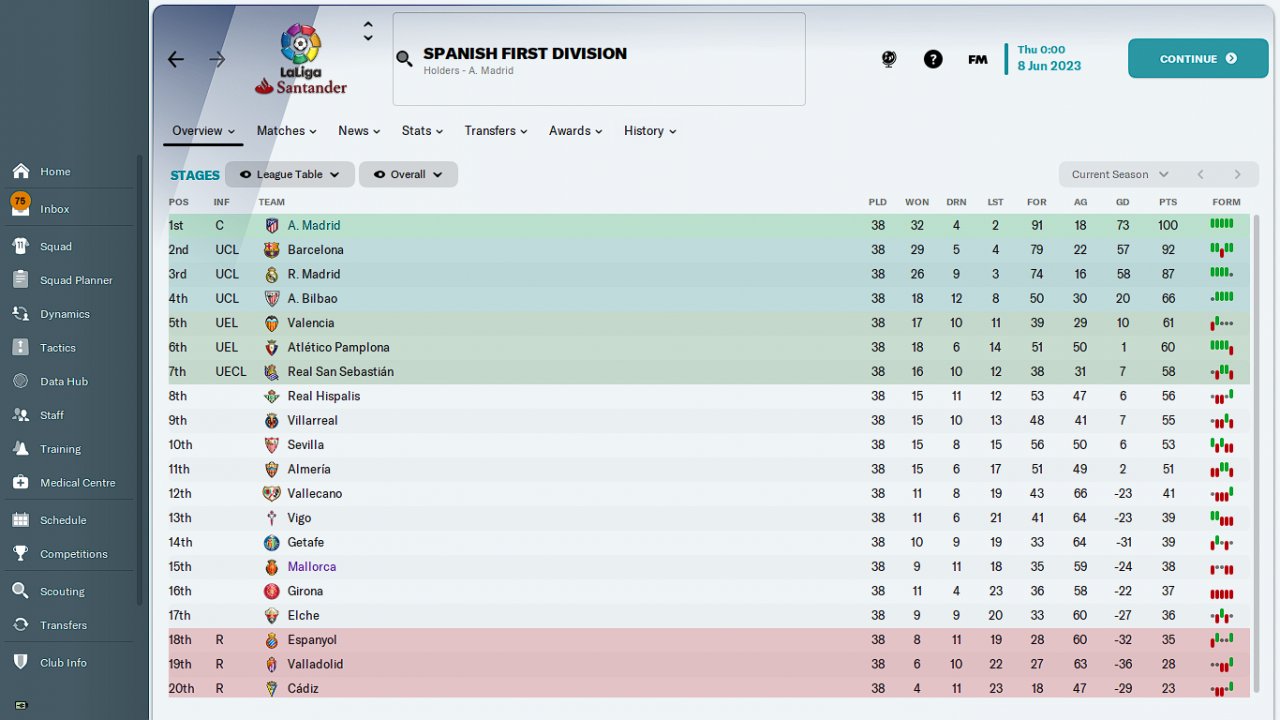
Task: Open the History tab
Action: tap(650, 131)
